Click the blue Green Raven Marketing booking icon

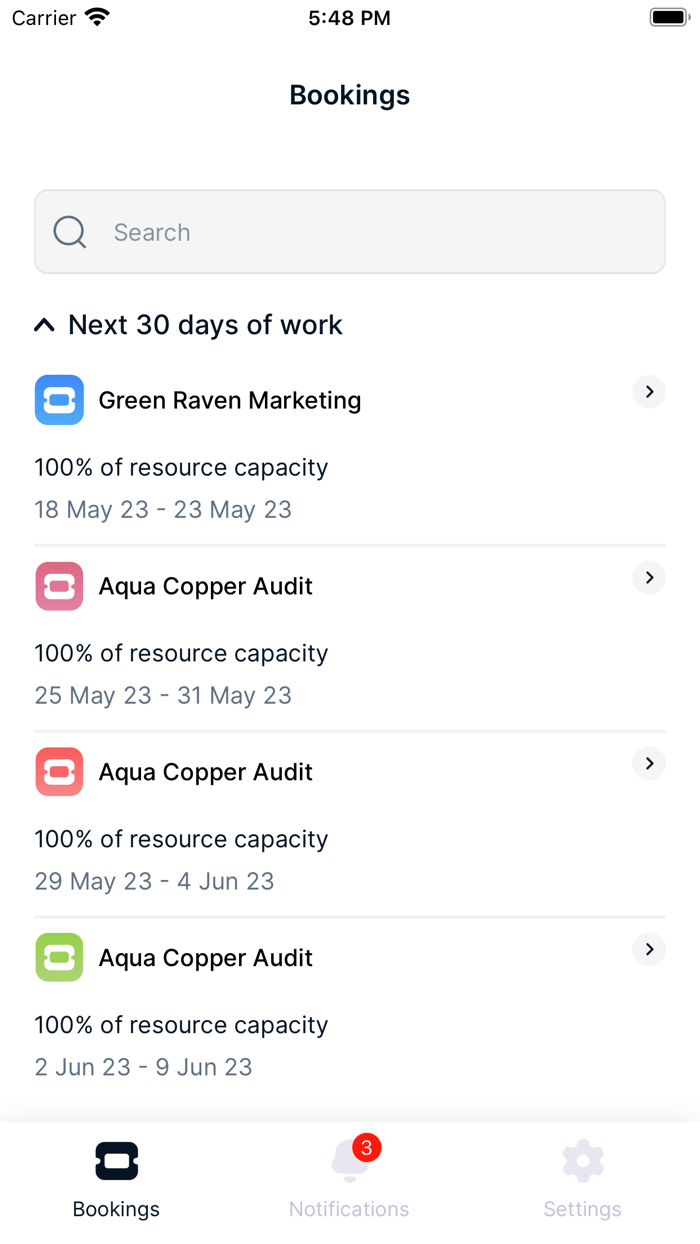pos(59,400)
